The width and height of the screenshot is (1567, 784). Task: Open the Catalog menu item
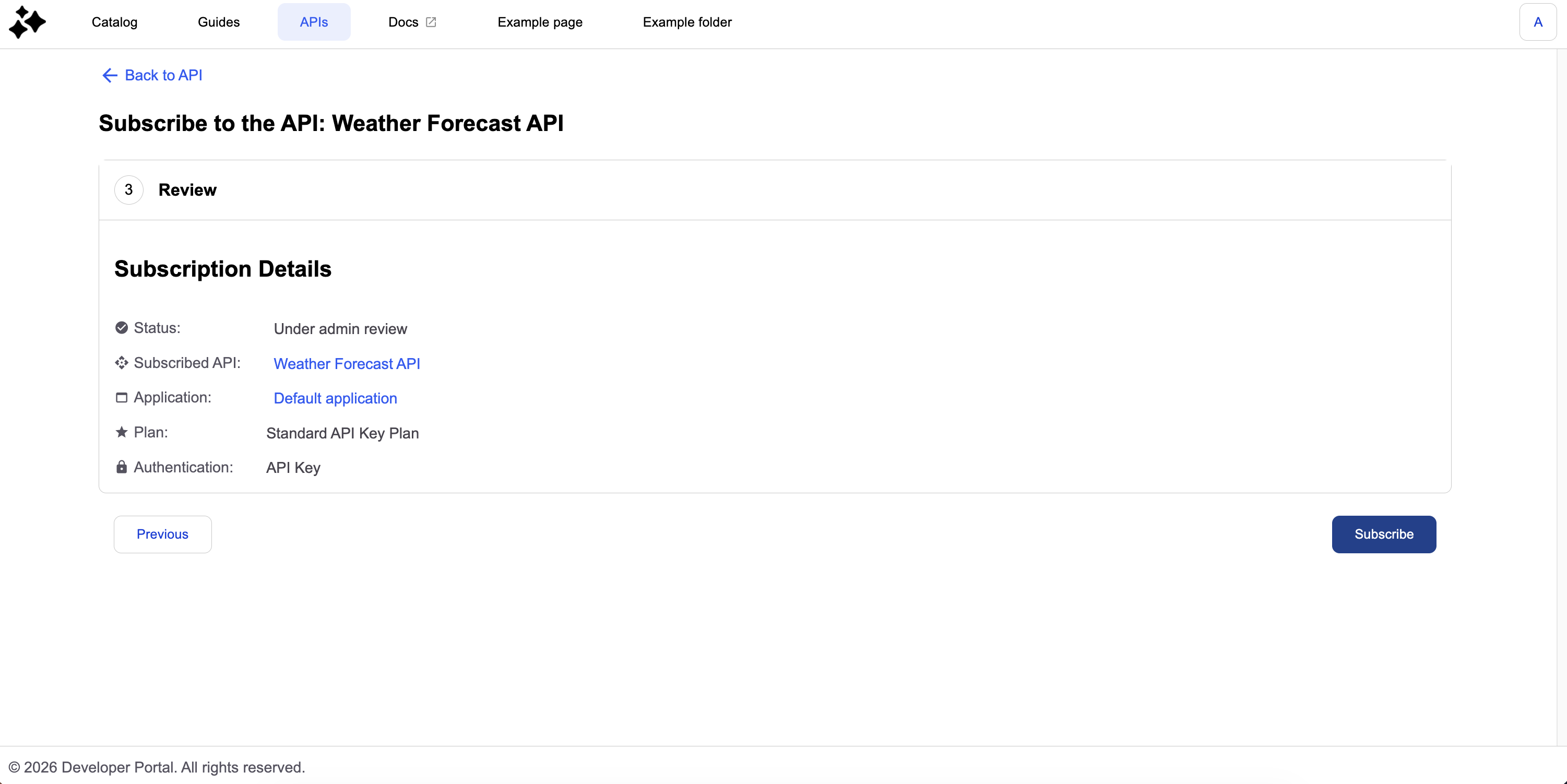[x=114, y=22]
